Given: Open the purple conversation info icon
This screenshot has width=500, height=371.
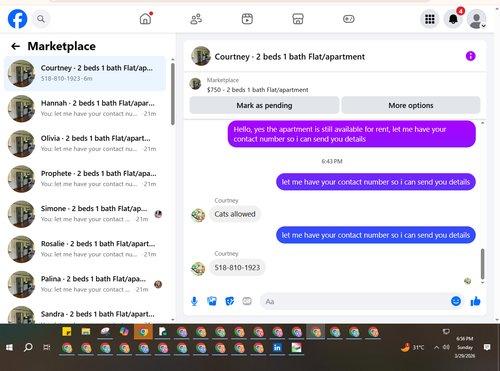Looking at the screenshot, I should tap(470, 56).
